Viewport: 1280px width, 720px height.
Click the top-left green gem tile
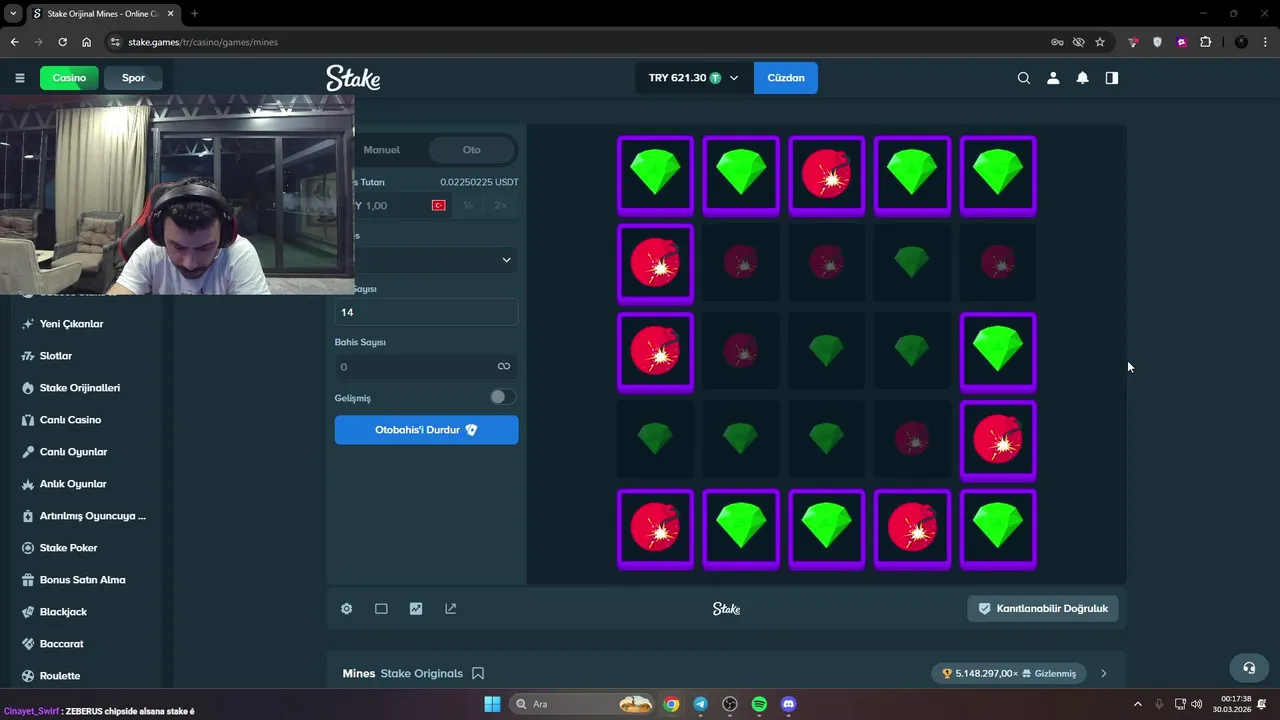point(655,175)
